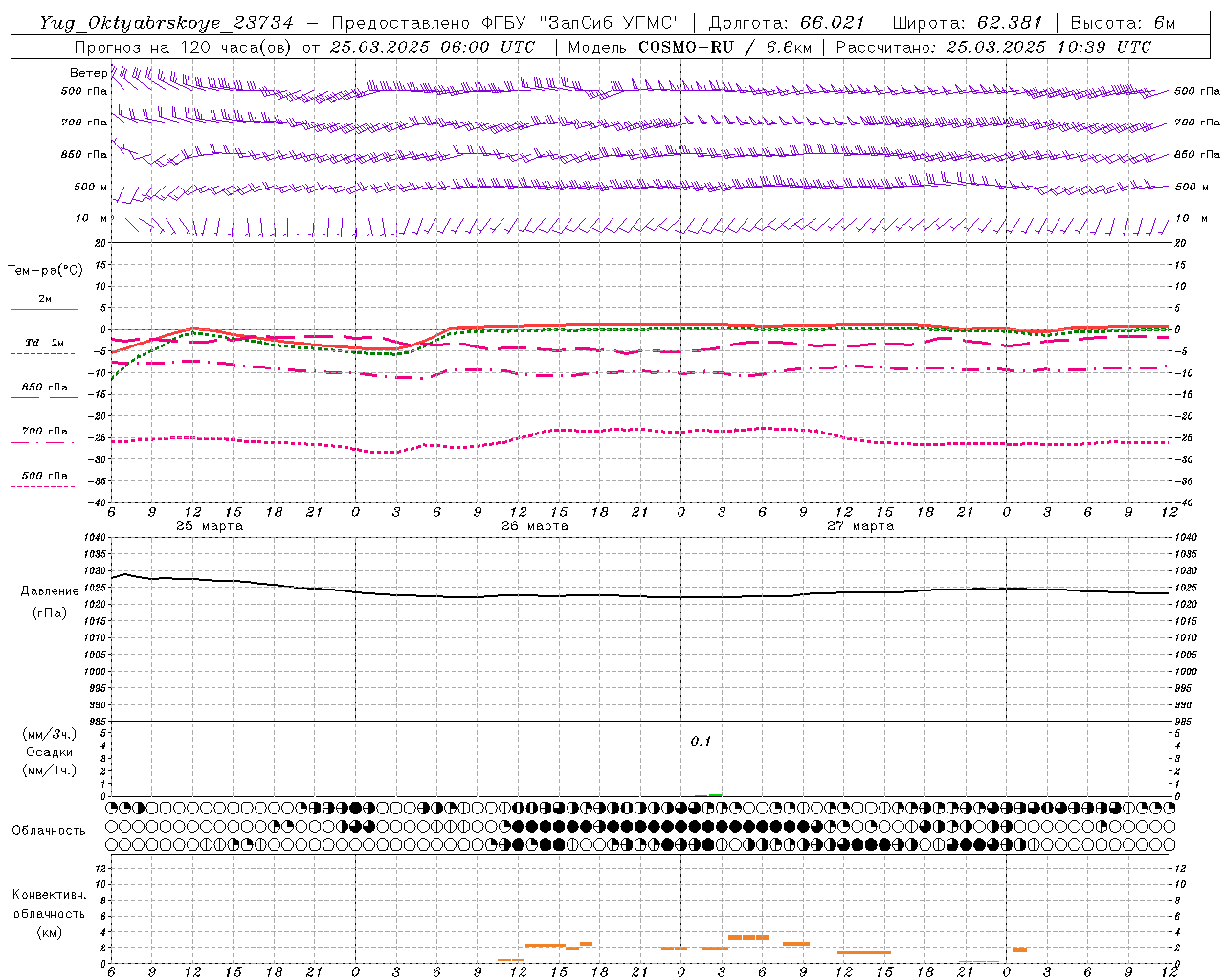The width and height of the screenshot is (1225, 980).
Task: Click the black pressure curve line
Action: [x=639, y=596]
